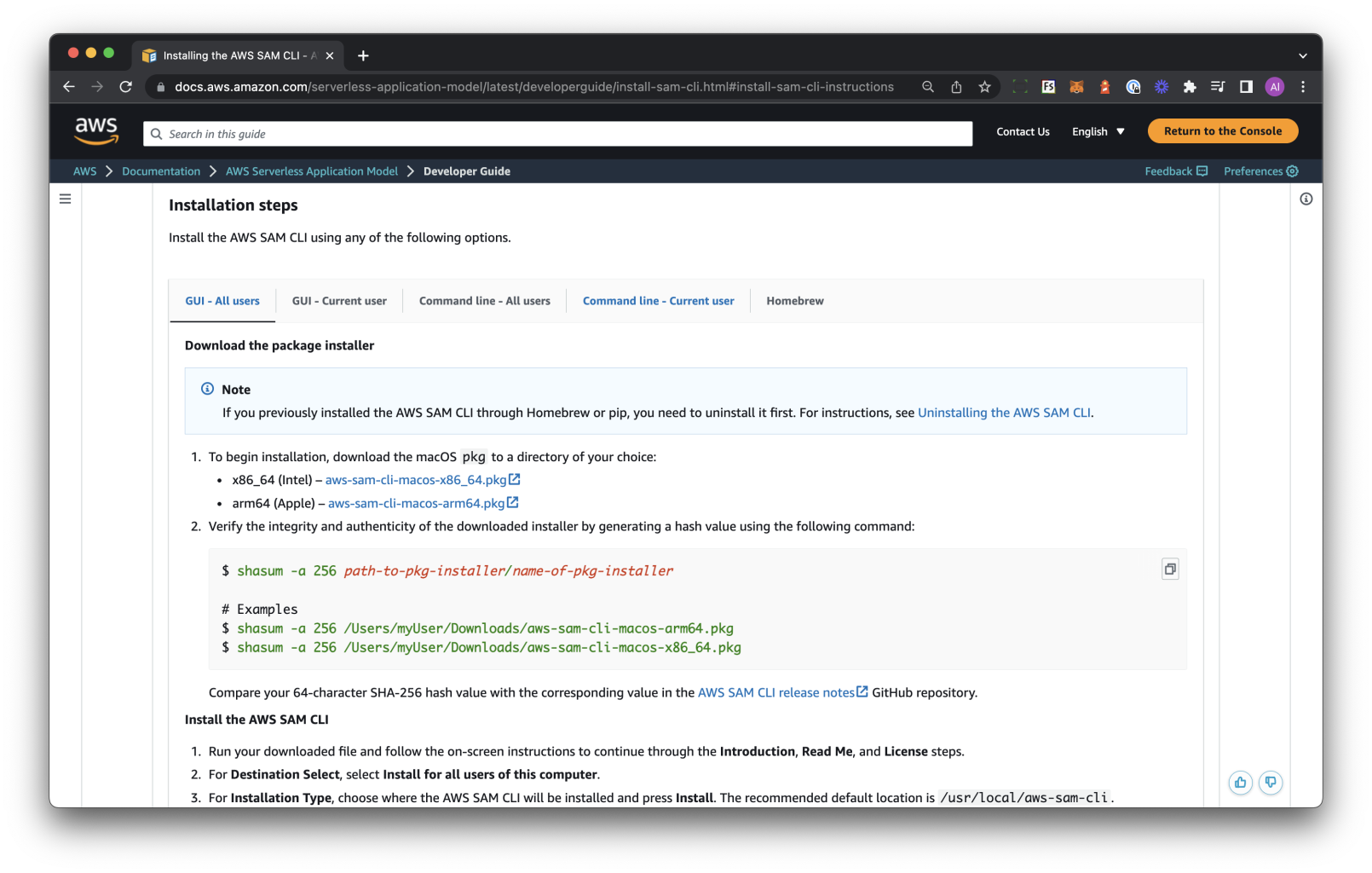Click the AWS logo

(x=96, y=130)
